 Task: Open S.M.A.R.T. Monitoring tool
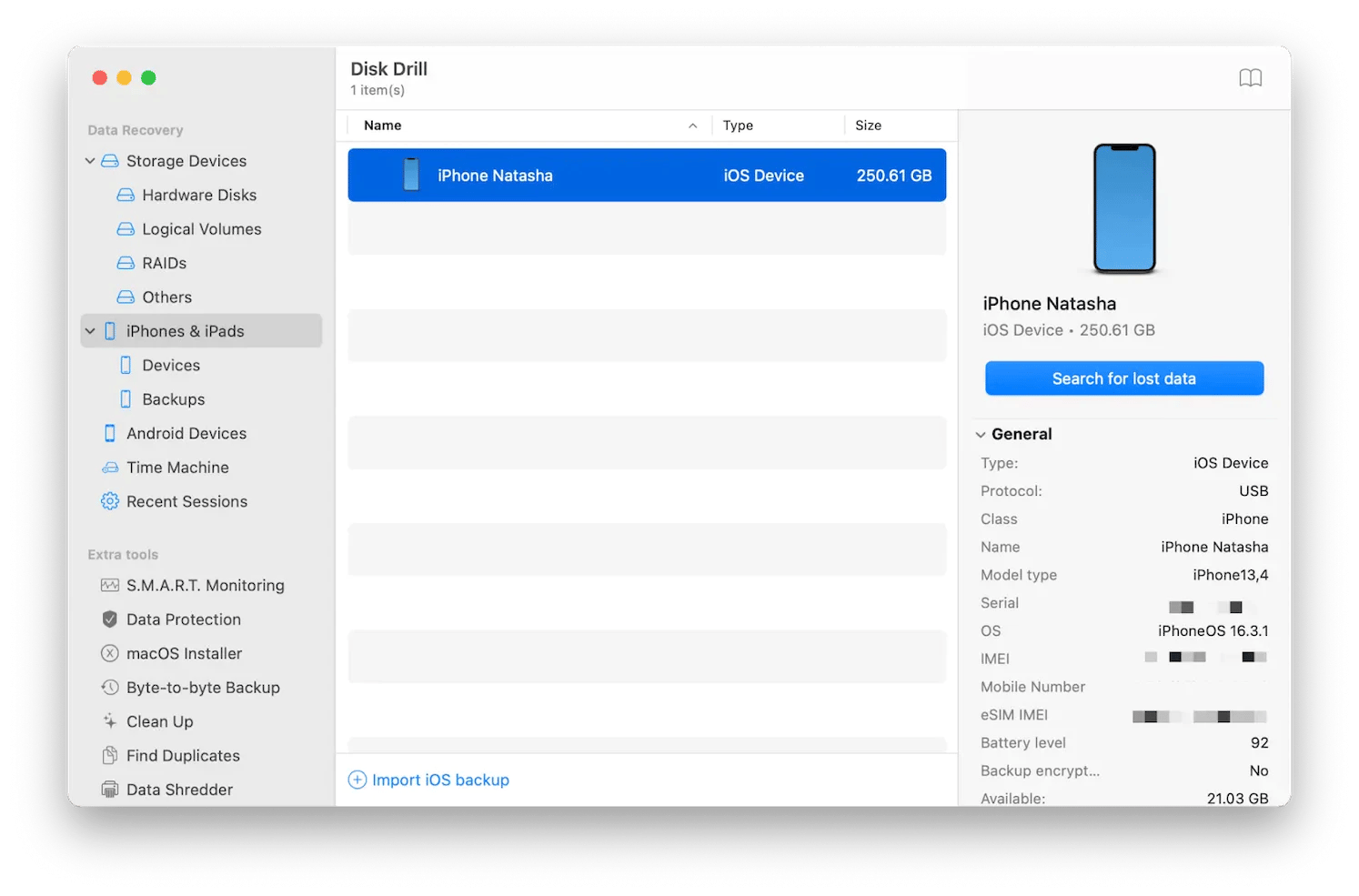pos(205,585)
